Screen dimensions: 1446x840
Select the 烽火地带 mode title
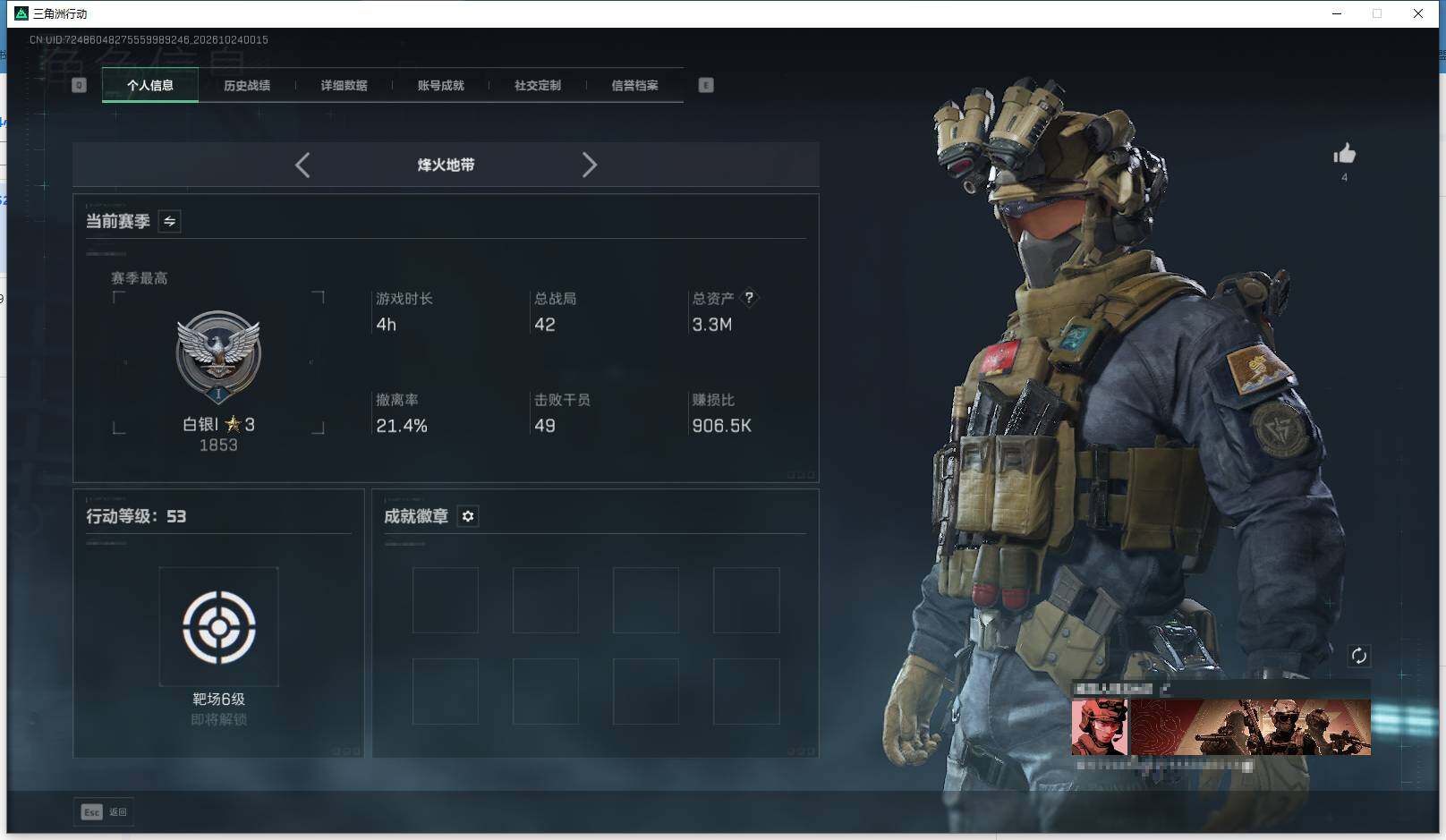[x=446, y=165]
